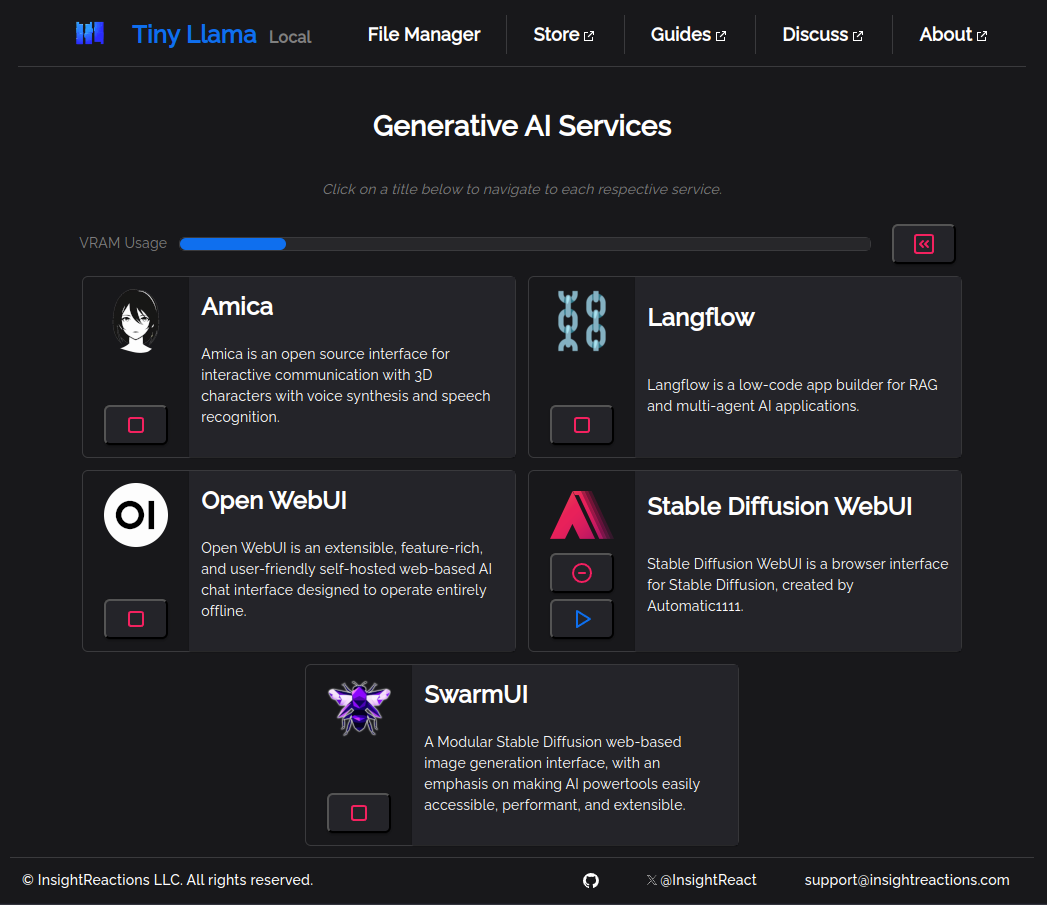Toggle the Amica service stop button
Screen dimensions: 1047x905
(x=136, y=425)
